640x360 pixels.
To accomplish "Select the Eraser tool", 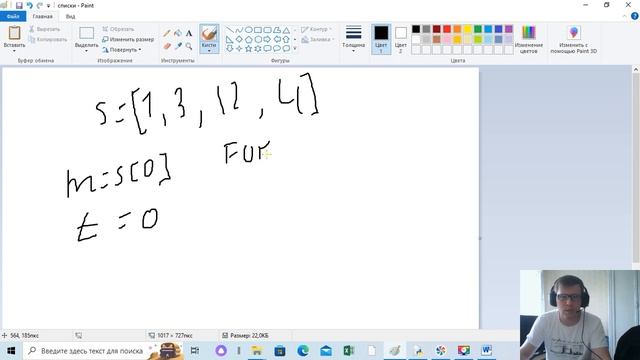I will tap(167, 46).
